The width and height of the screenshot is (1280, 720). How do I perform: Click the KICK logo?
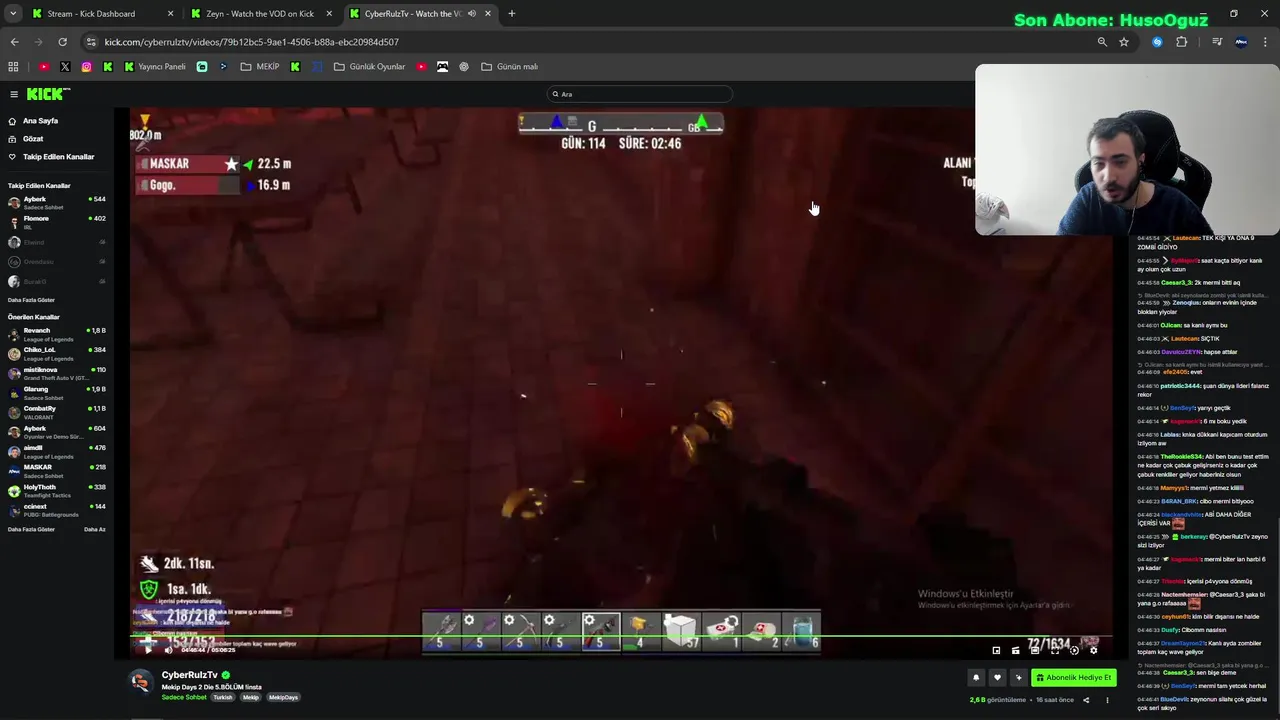[48, 94]
